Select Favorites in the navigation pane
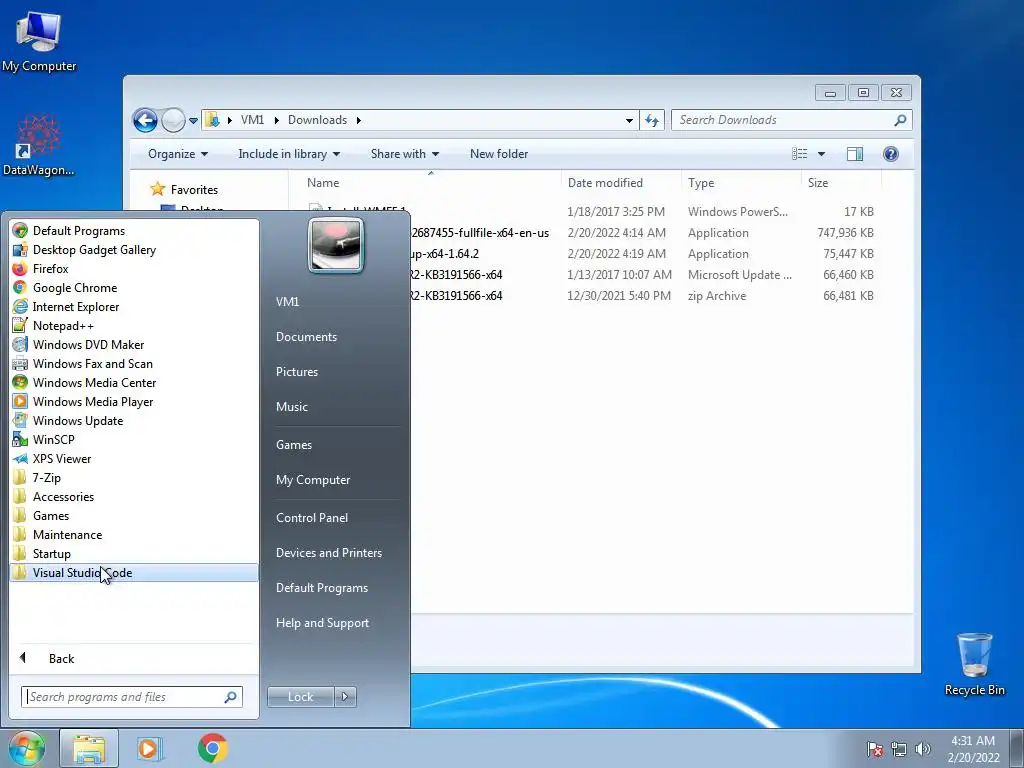 (x=194, y=190)
